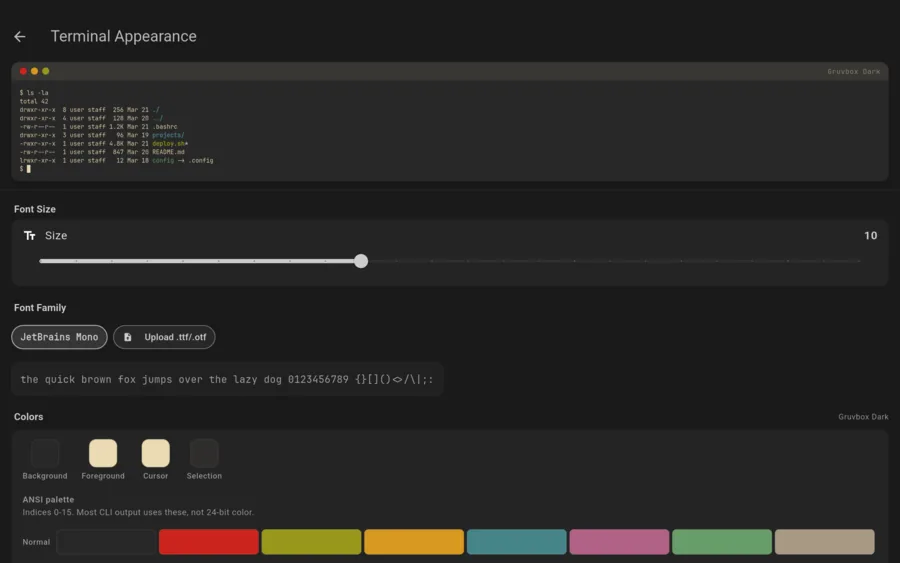
Task: Click the Font Family heading
Action: point(40,308)
